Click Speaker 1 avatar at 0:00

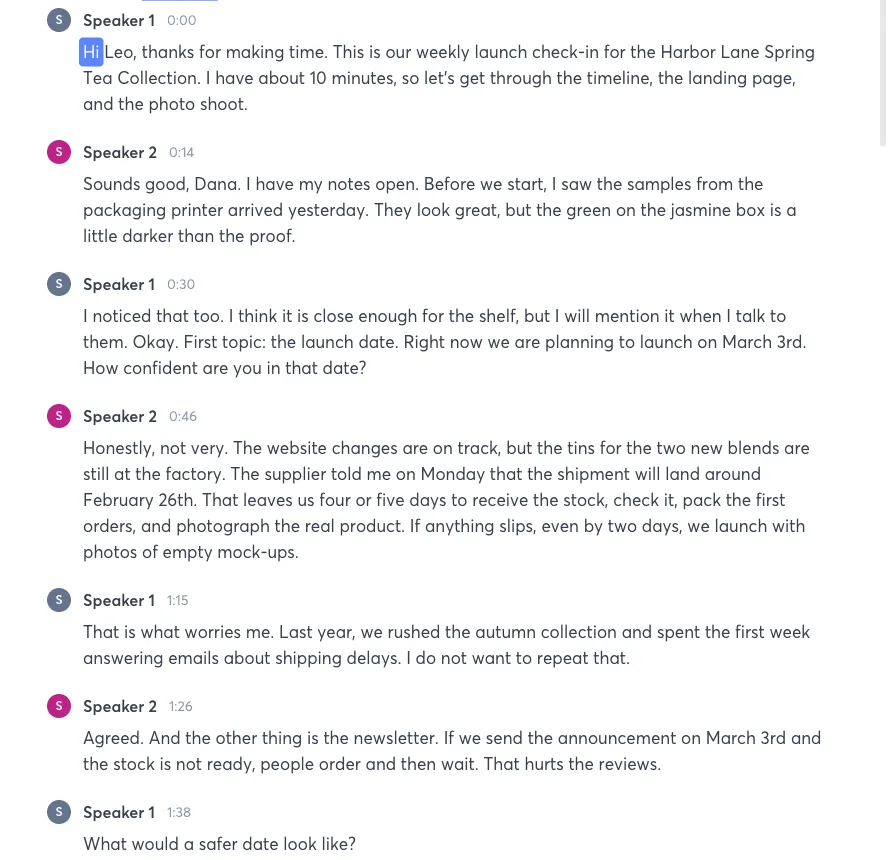click(59, 20)
